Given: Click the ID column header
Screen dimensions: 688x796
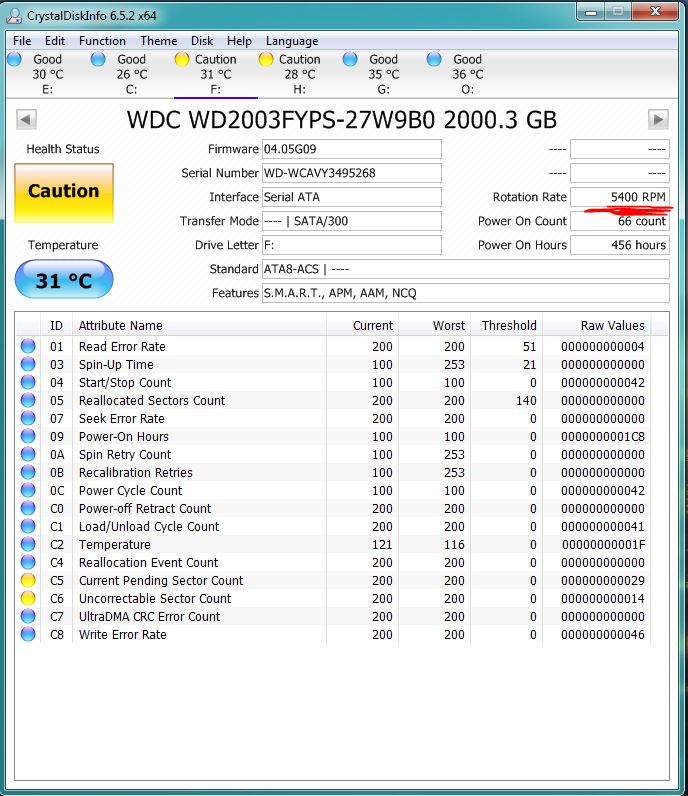Looking at the screenshot, I should [x=56, y=325].
